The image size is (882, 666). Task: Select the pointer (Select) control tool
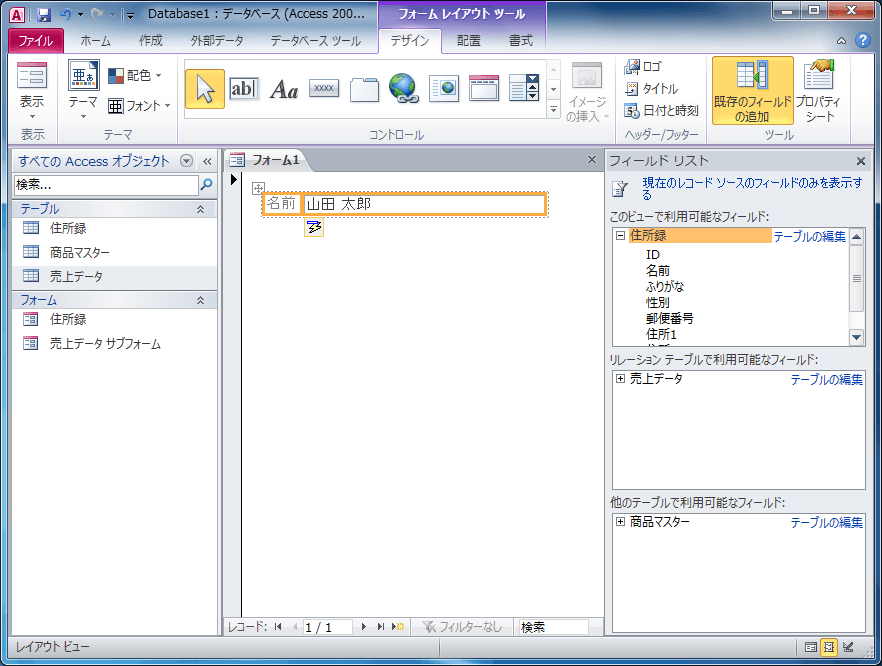(x=205, y=89)
